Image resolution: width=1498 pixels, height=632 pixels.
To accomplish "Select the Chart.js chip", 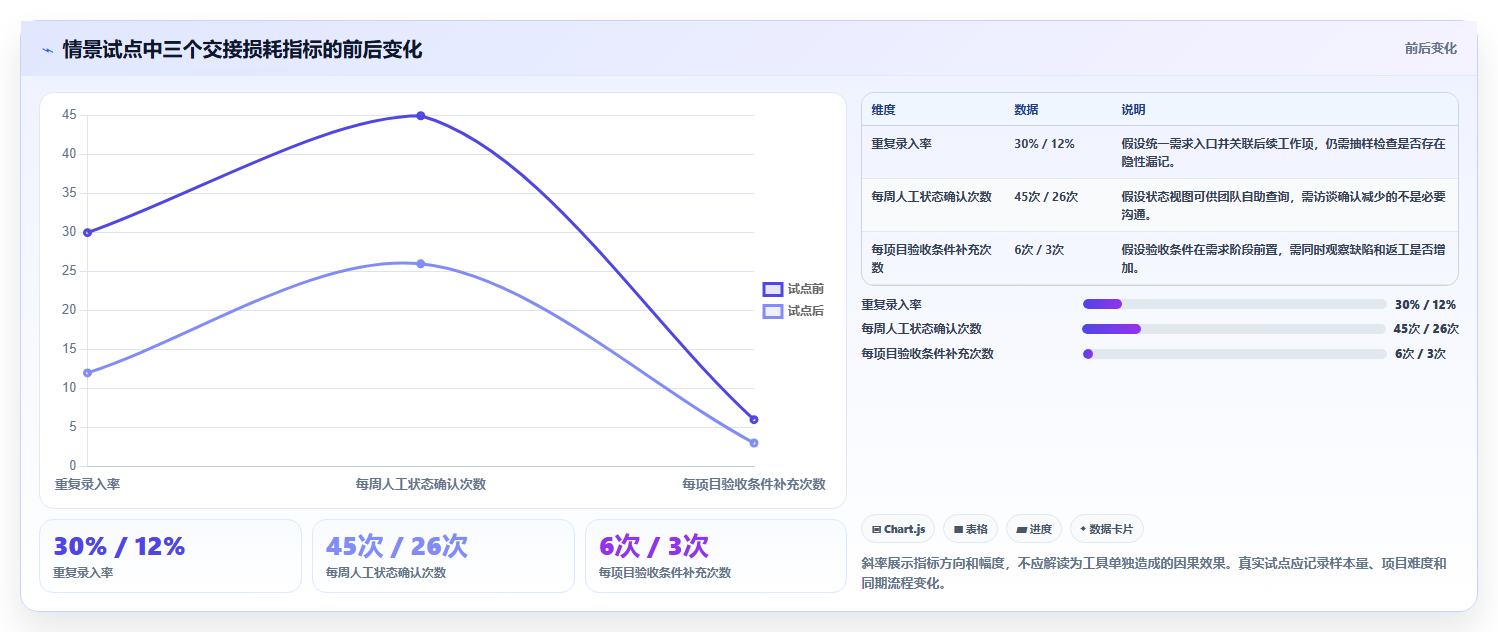I will click(898, 529).
